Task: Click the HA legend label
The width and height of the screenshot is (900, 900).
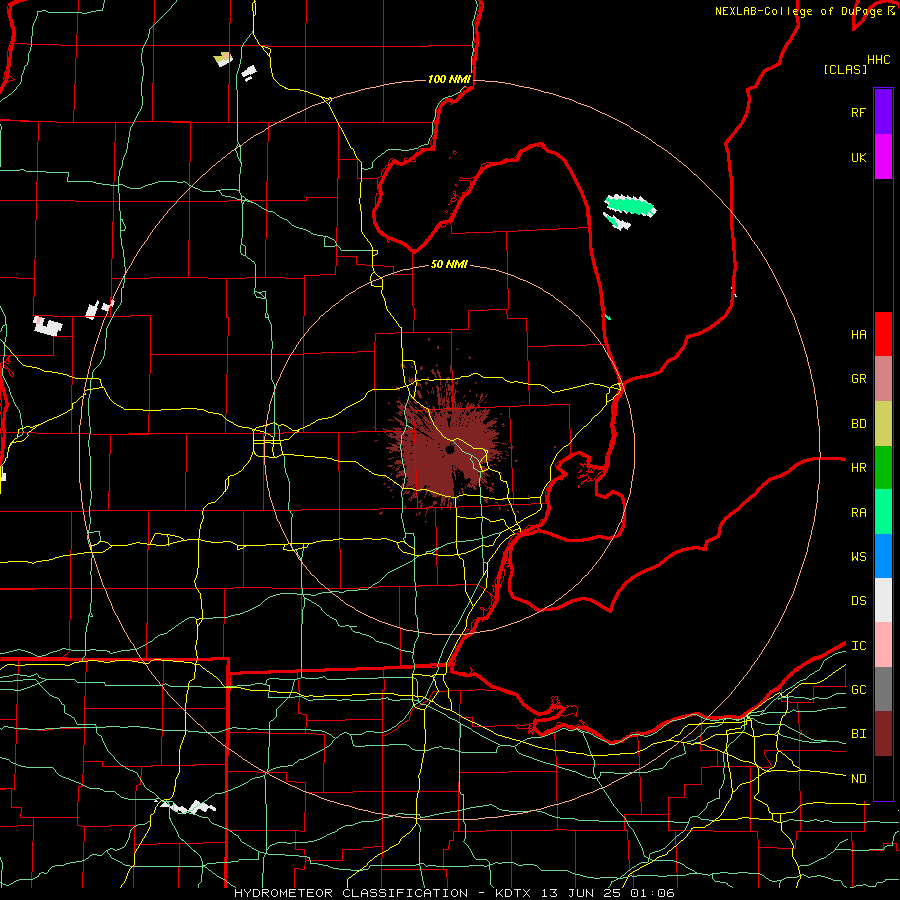Action: (859, 335)
